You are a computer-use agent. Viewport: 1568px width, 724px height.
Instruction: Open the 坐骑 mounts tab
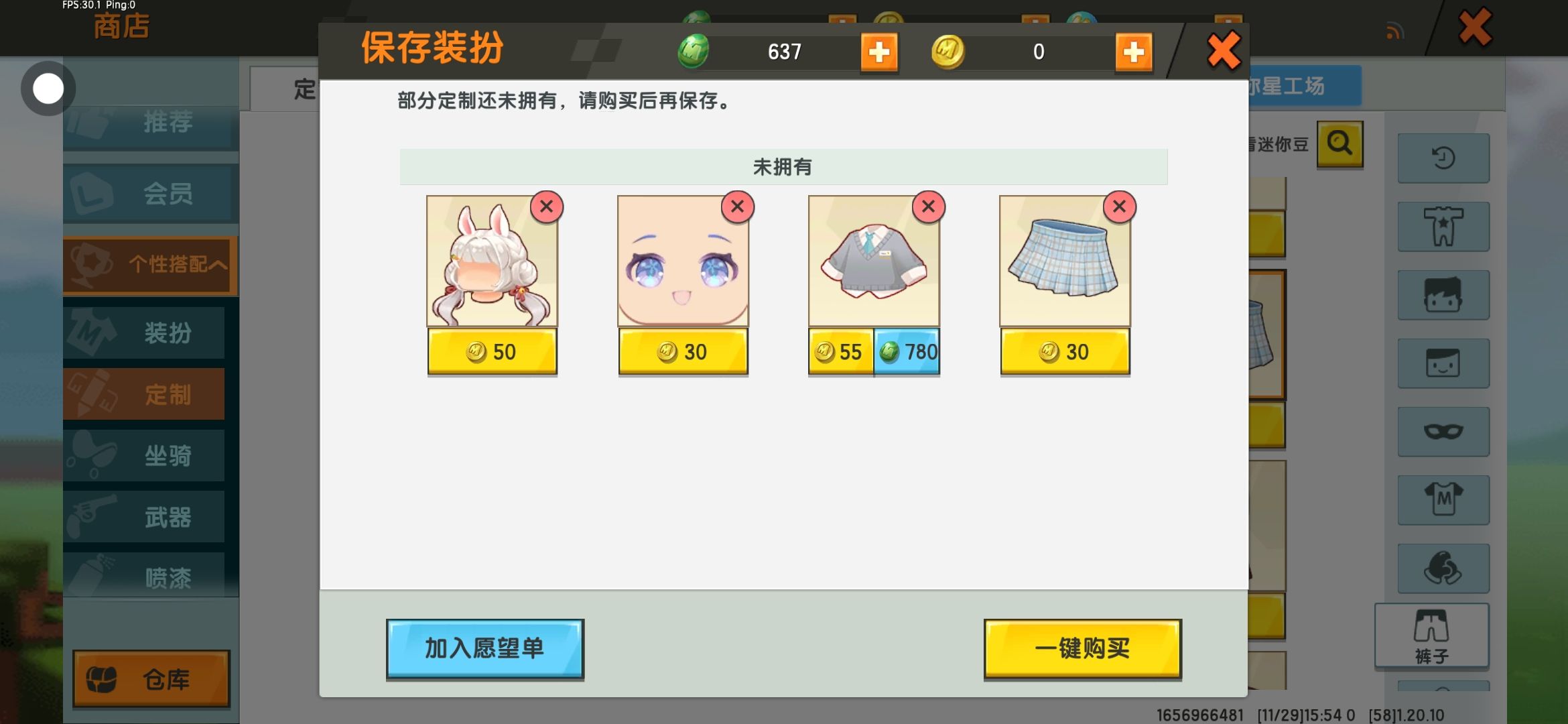pos(144,455)
